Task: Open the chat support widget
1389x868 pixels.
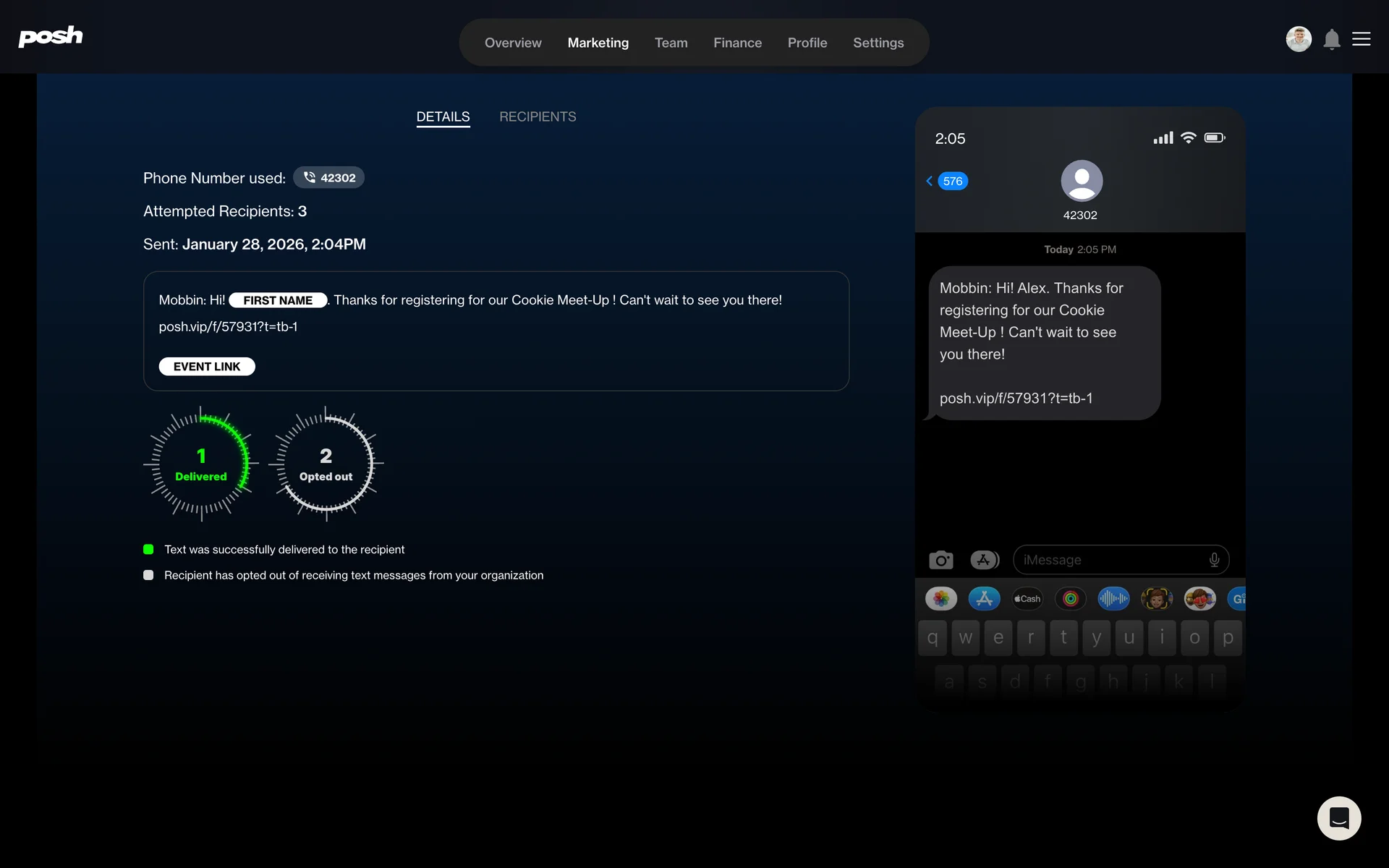Action: click(x=1338, y=818)
